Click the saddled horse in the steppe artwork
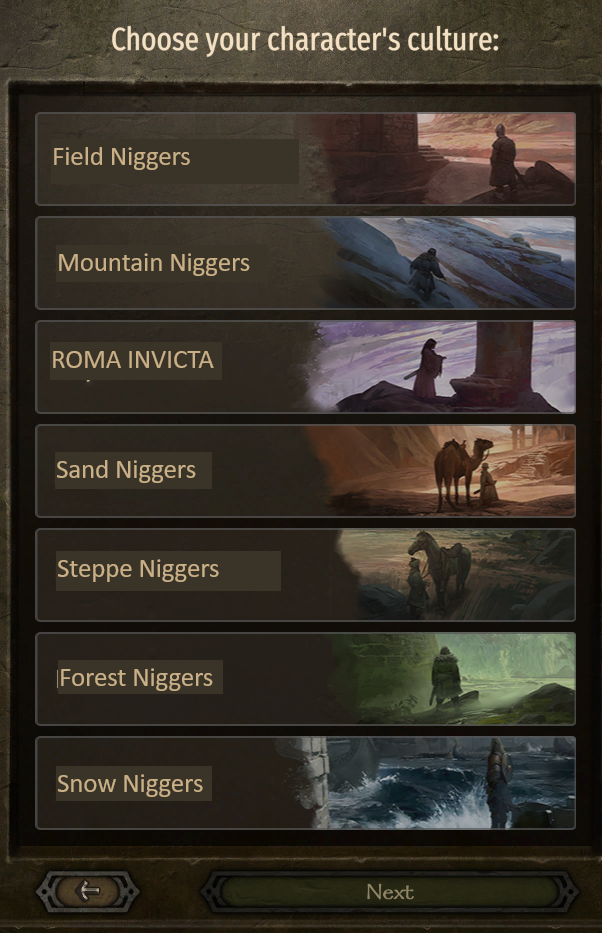This screenshot has height=933, width=602. (x=440, y=566)
